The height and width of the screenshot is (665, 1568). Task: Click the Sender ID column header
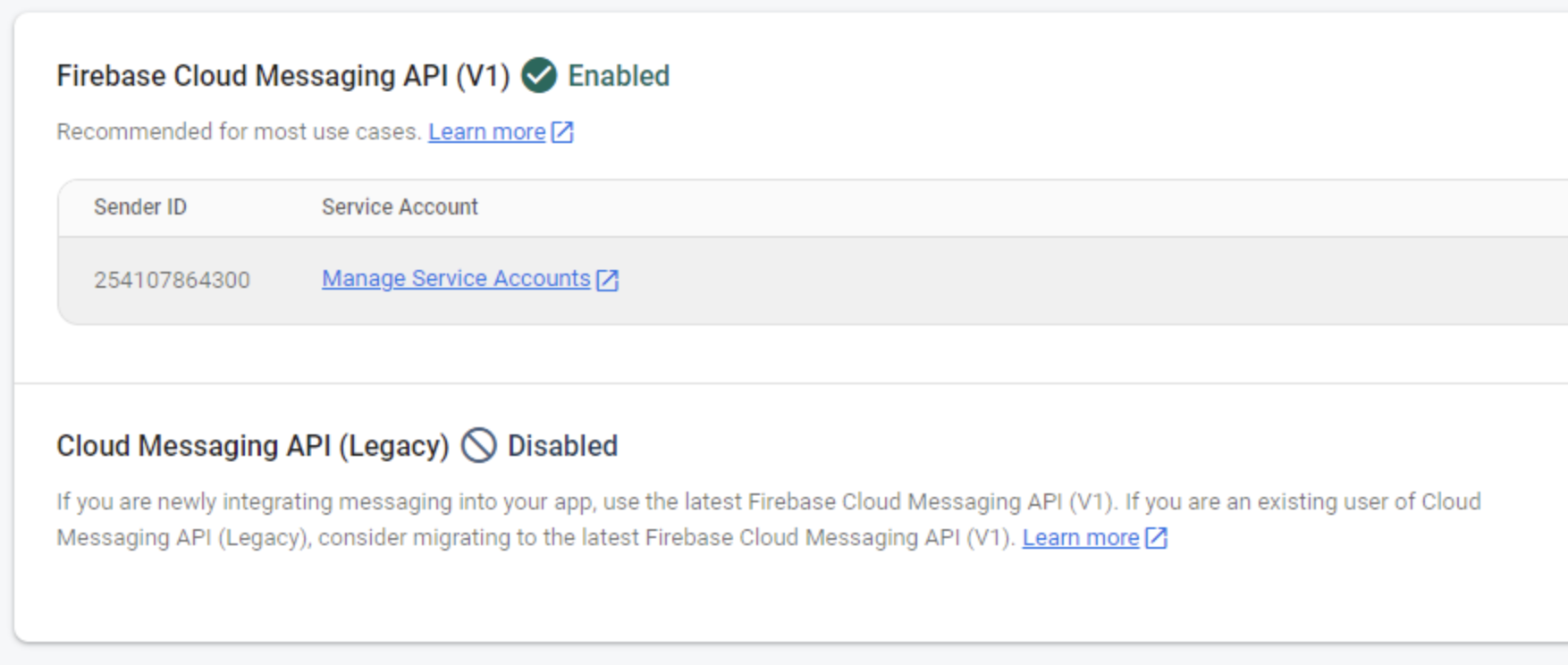(x=140, y=207)
